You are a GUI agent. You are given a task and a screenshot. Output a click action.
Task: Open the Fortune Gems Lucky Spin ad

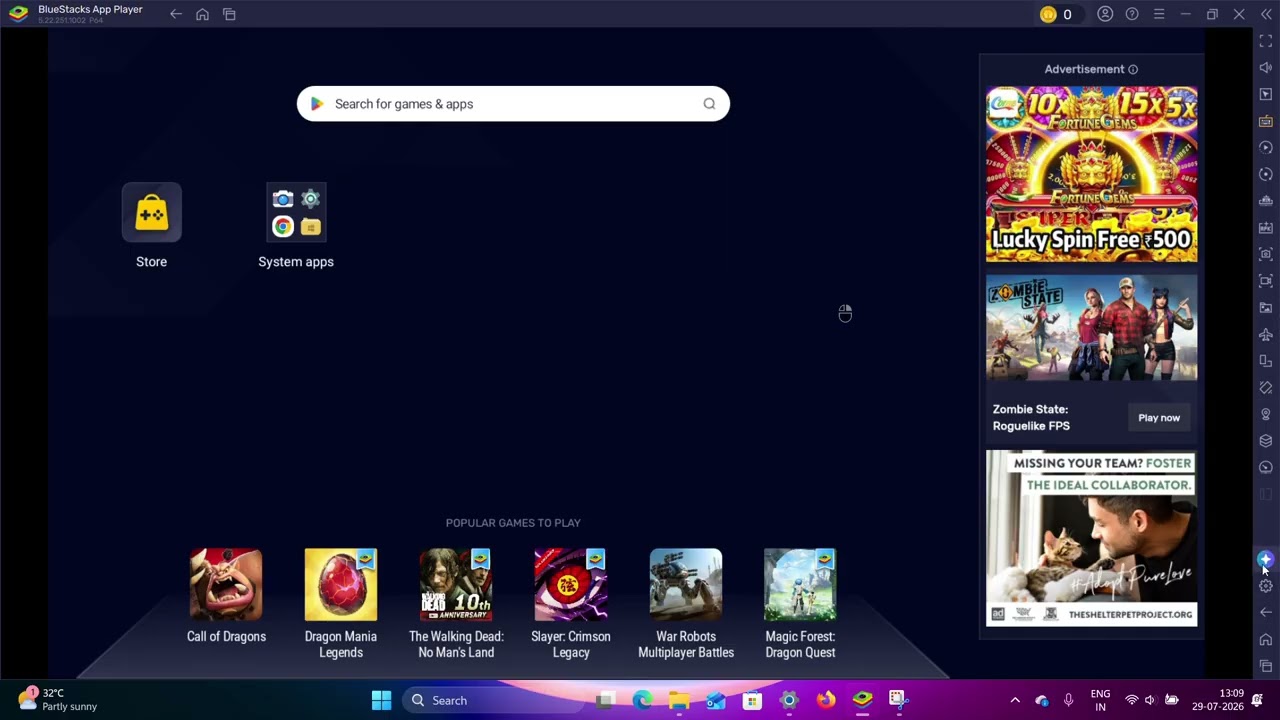(x=1092, y=175)
